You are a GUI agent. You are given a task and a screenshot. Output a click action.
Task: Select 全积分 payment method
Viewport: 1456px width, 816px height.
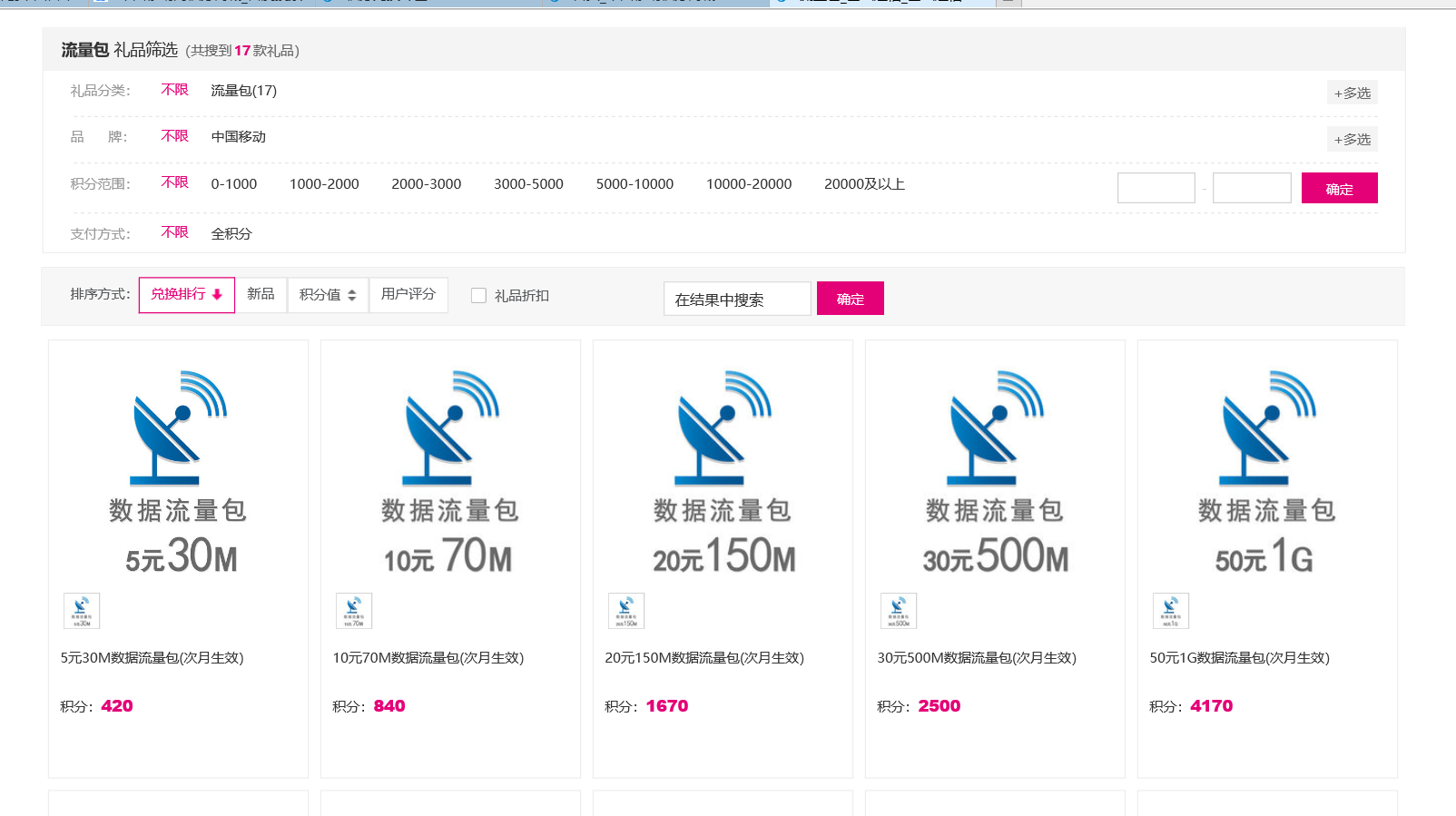231,234
